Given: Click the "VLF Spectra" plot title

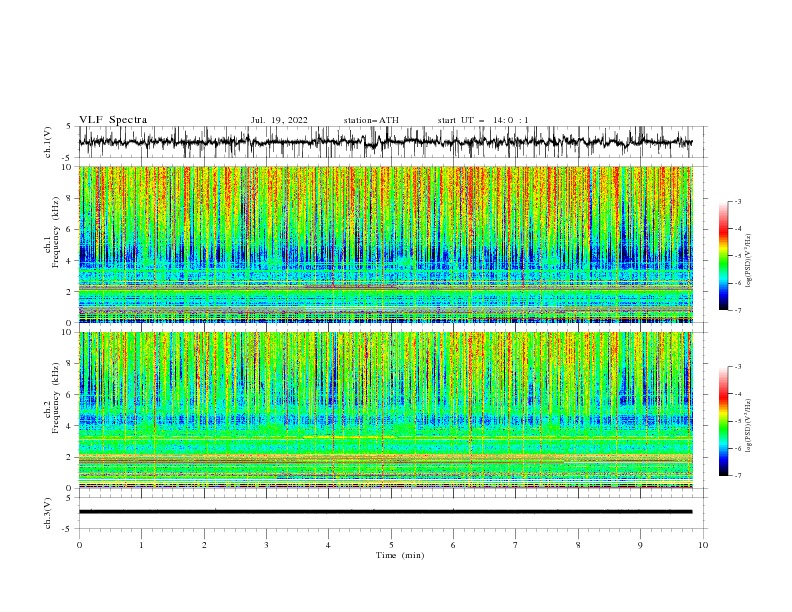Looking at the screenshot, I should 113,120.
